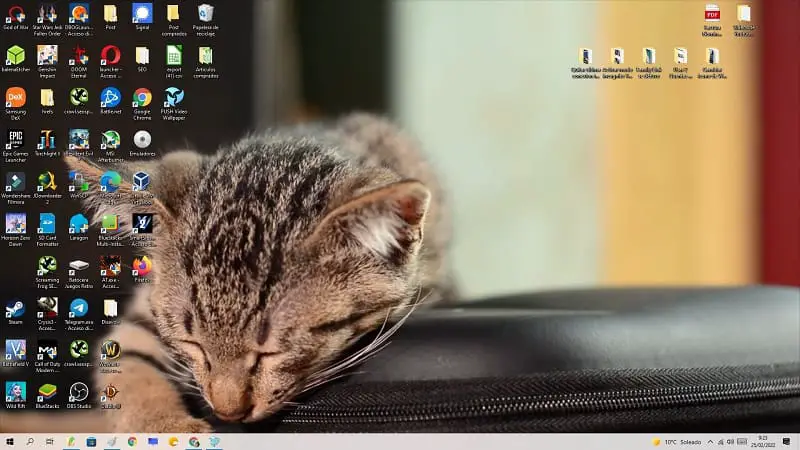Open weather widget showing 10°C Soleado
The width and height of the screenshot is (800, 450).
(x=677, y=442)
